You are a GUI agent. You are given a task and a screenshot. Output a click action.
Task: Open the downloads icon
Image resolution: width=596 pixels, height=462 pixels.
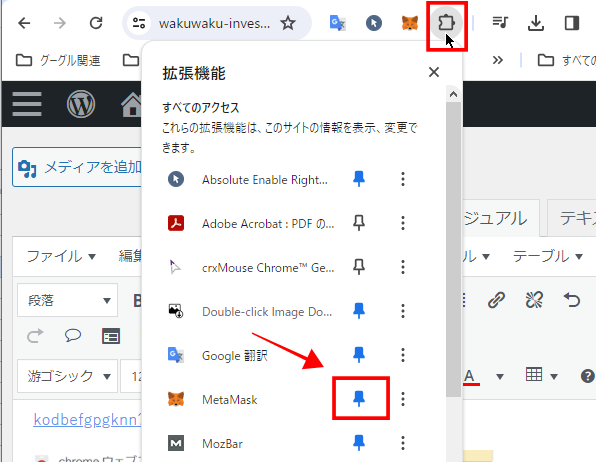point(536,23)
